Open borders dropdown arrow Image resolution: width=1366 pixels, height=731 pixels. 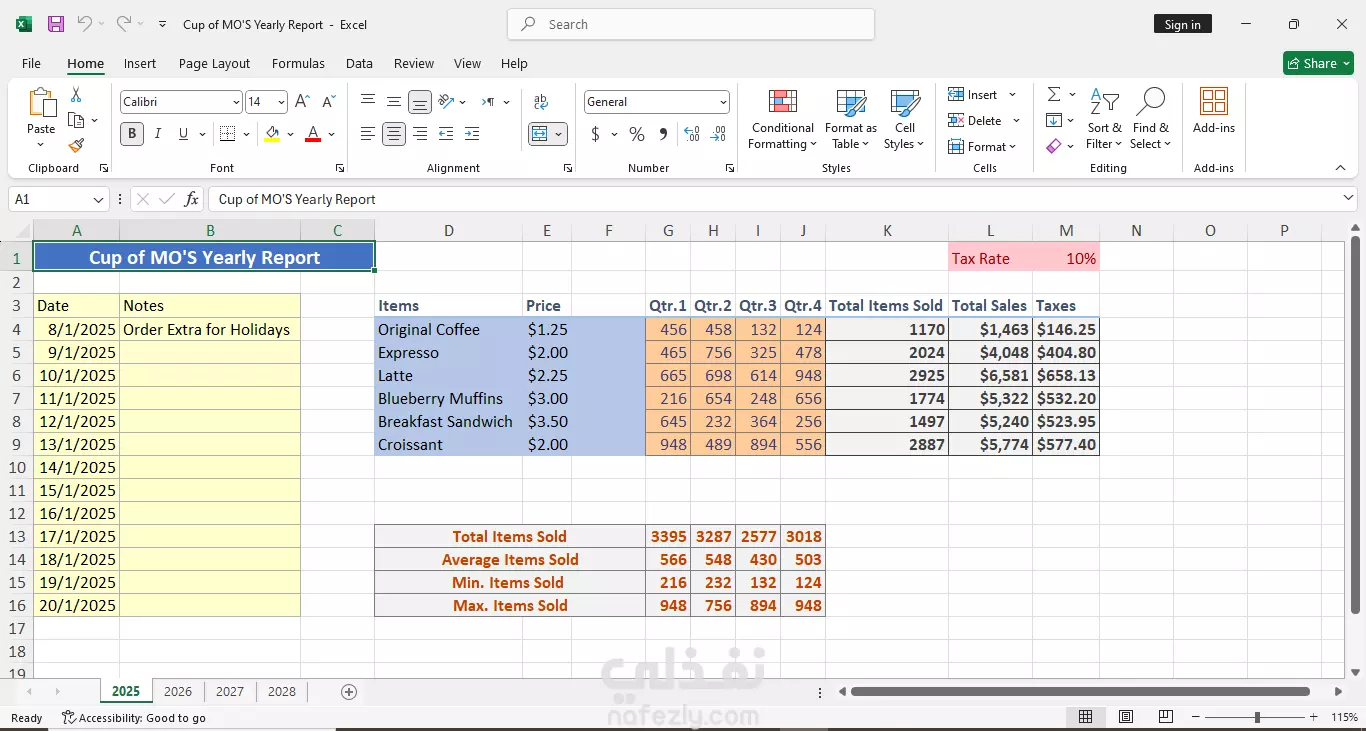pyautogui.click(x=246, y=134)
